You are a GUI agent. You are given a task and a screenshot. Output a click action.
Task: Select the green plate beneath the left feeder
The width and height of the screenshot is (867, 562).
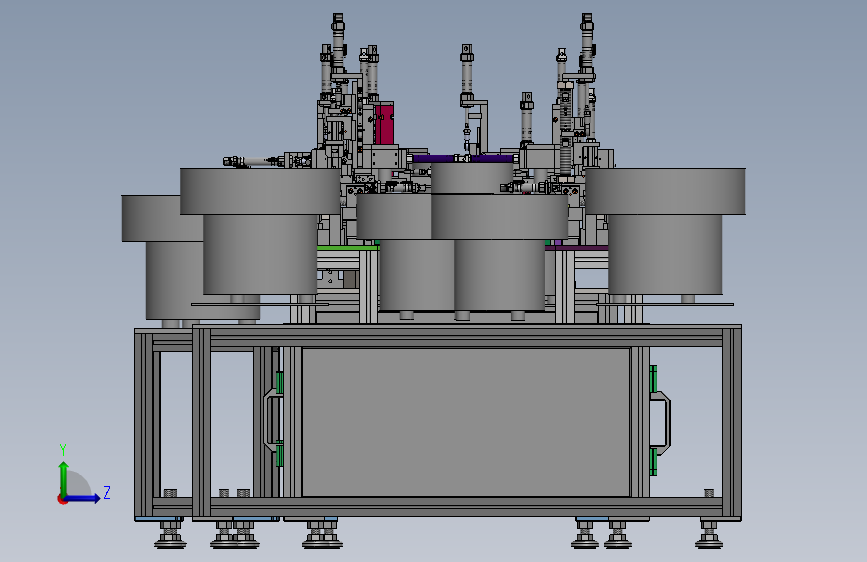click(x=348, y=248)
